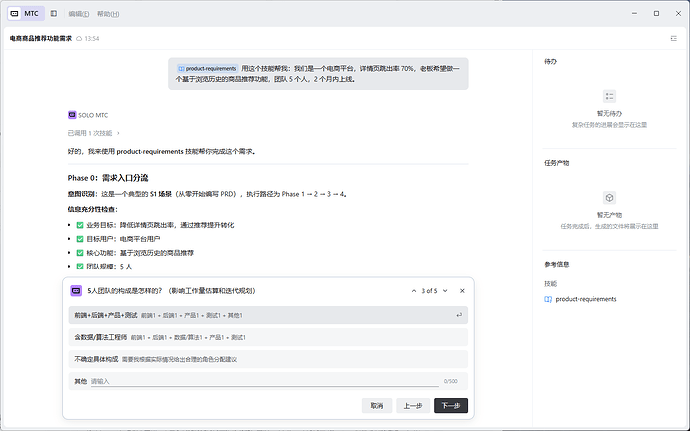
Task: Click the MTC logo button
Action: pyautogui.click(x=26, y=14)
